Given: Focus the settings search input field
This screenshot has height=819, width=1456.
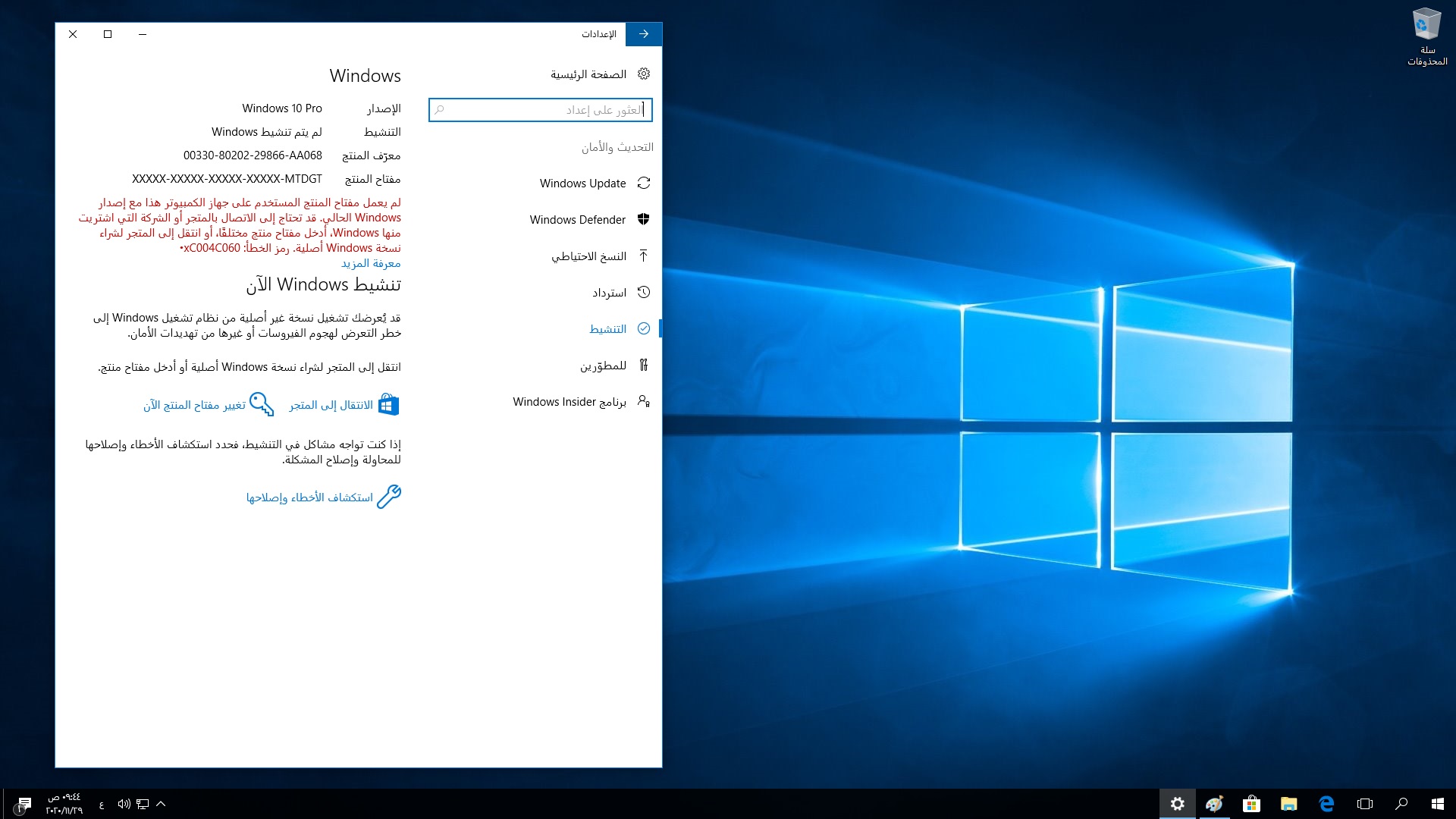Looking at the screenshot, I should point(540,110).
